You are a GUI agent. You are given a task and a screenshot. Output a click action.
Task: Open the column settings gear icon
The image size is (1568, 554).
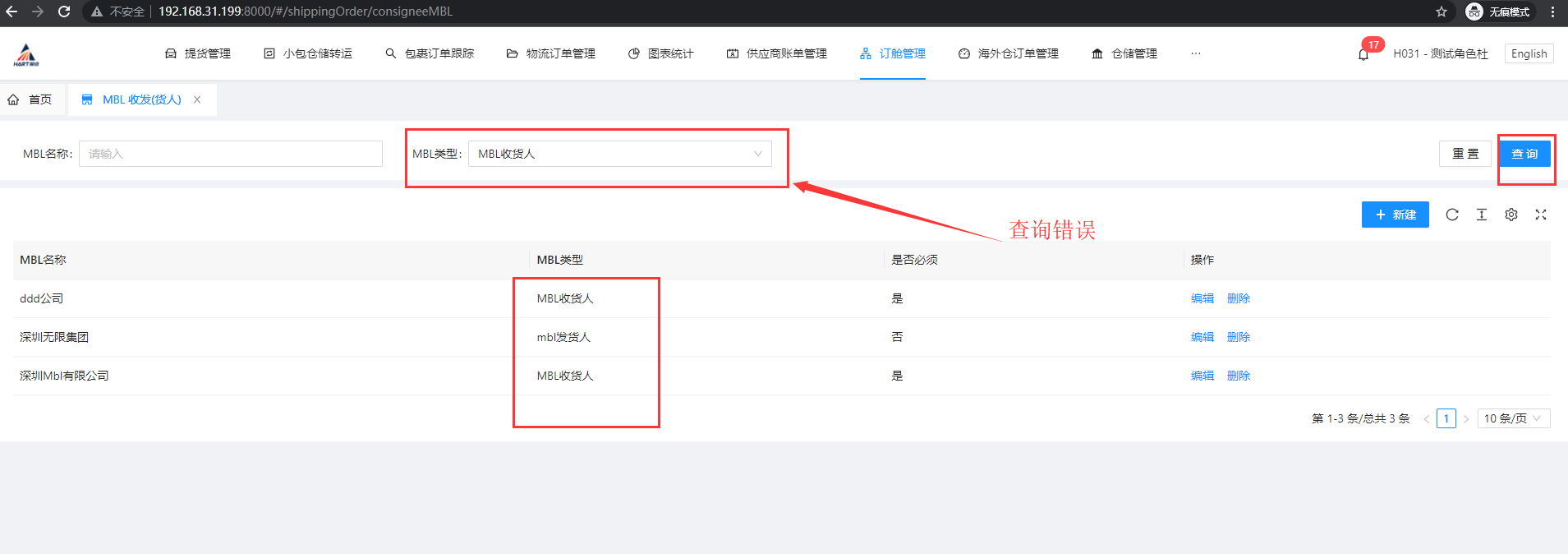1511,215
